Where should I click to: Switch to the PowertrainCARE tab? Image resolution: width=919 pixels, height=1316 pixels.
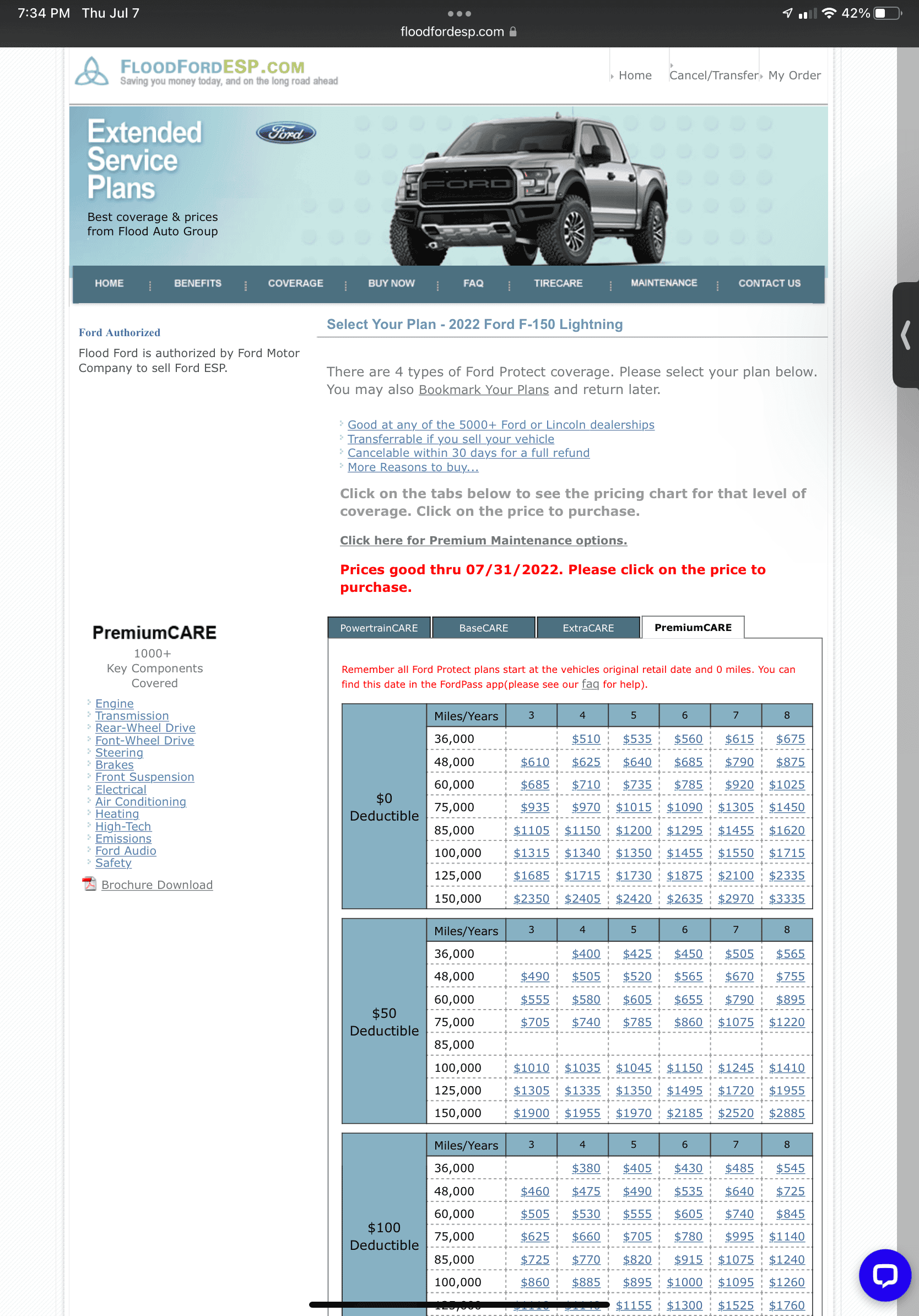coord(379,628)
